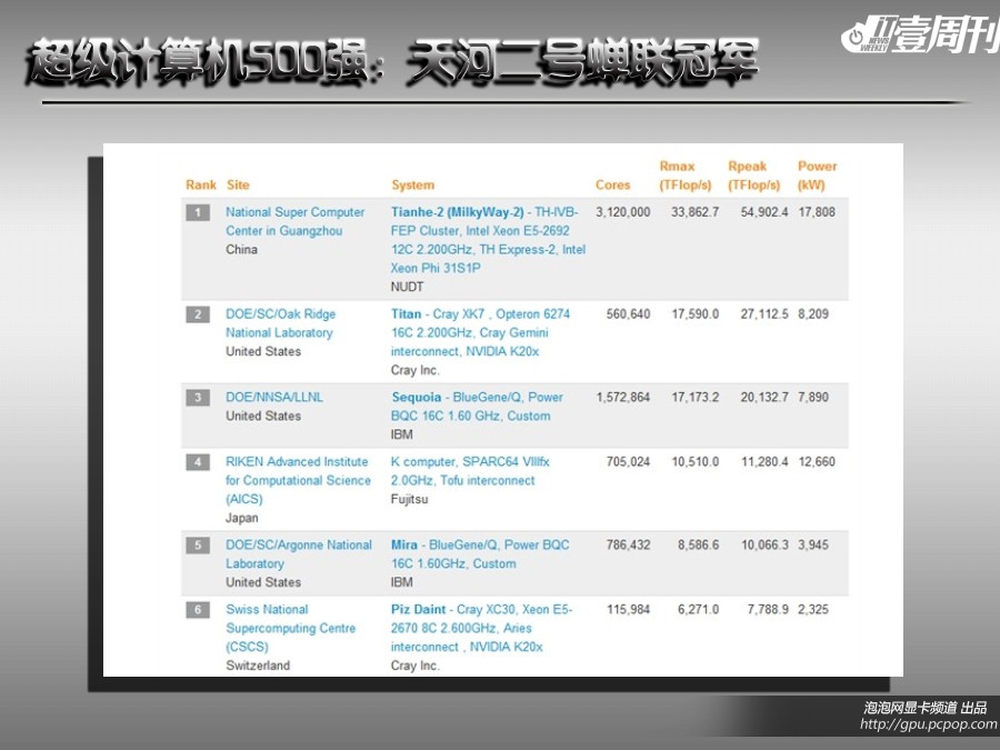Click the country text Switzerland

tap(258, 665)
